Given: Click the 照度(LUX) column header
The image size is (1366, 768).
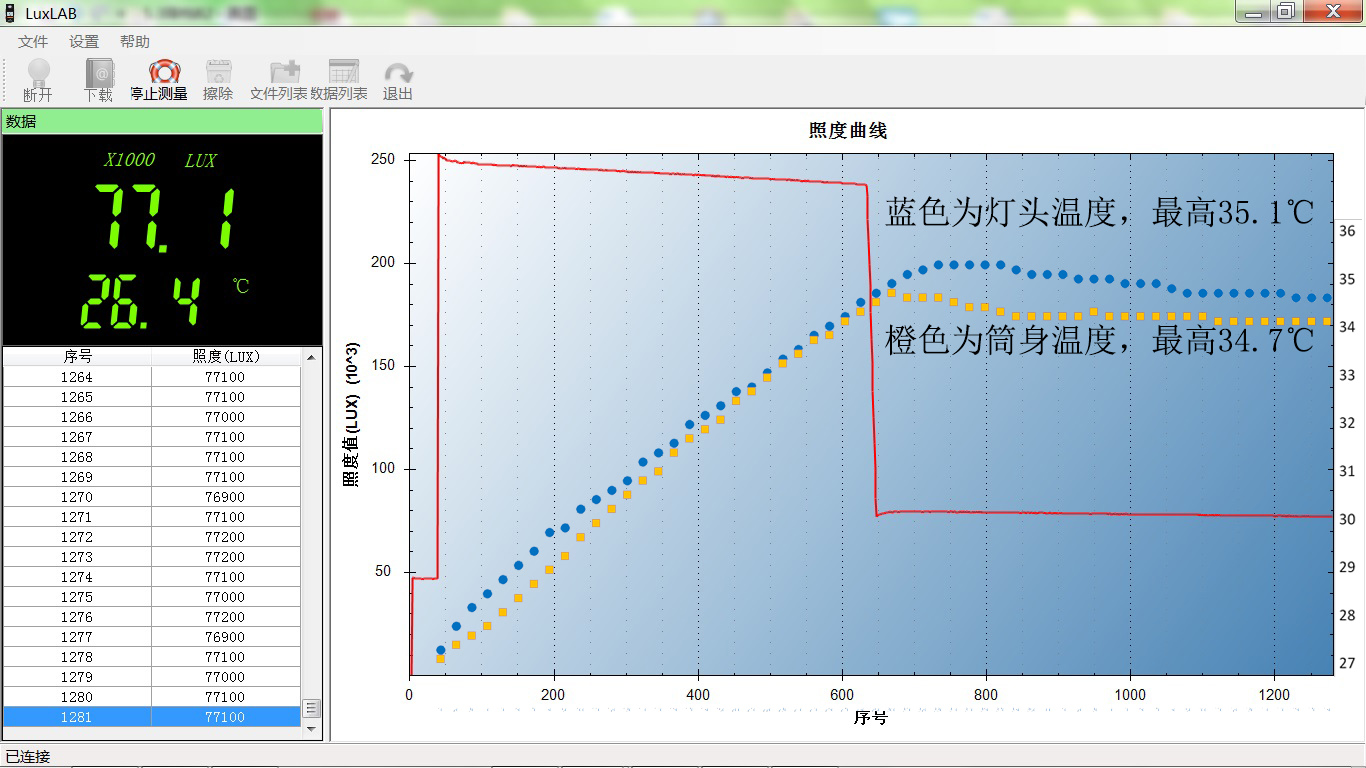Looking at the screenshot, I should click(x=225, y=356).
